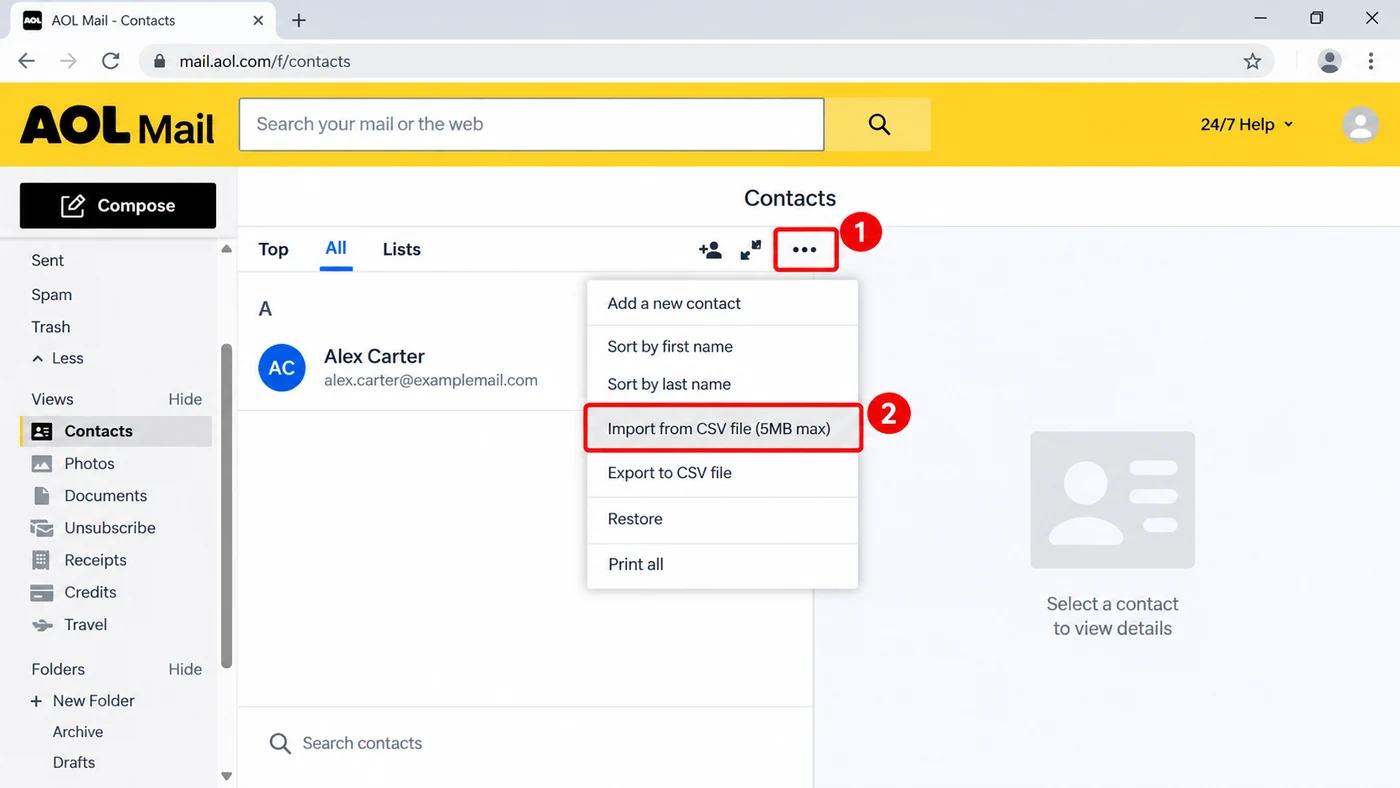Click the lock site info icon
1400x788 pixels.
[159, 61]
